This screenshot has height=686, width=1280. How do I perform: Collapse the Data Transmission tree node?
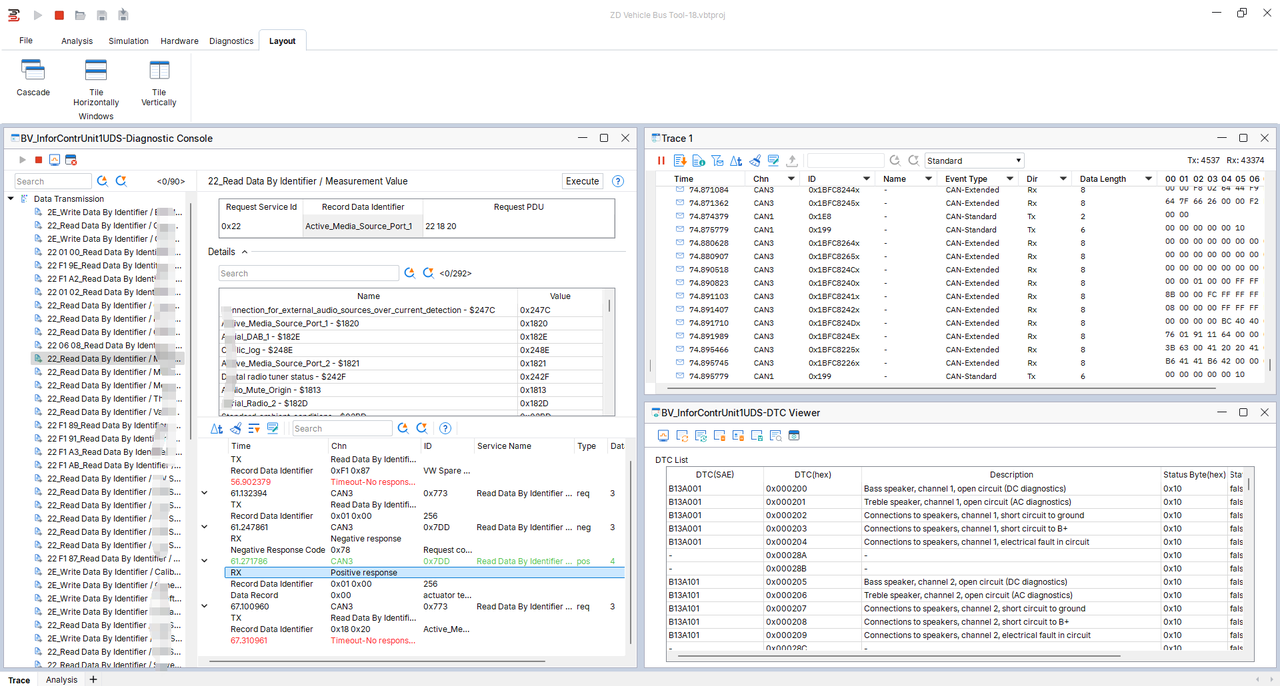[x=11, y=199]
